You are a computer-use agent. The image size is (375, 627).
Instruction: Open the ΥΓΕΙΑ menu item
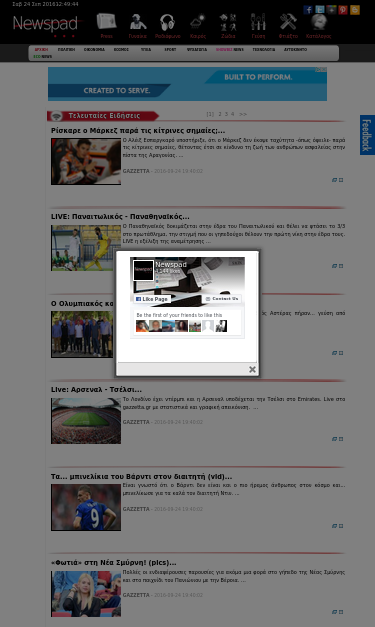[146, 50]
